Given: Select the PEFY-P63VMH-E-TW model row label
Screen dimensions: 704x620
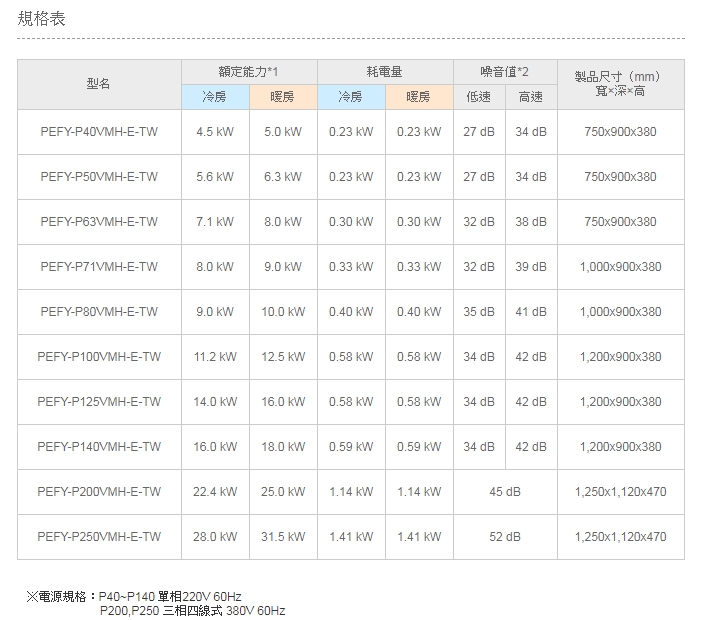Looking at the screenshot, I should tap(99, 222).
